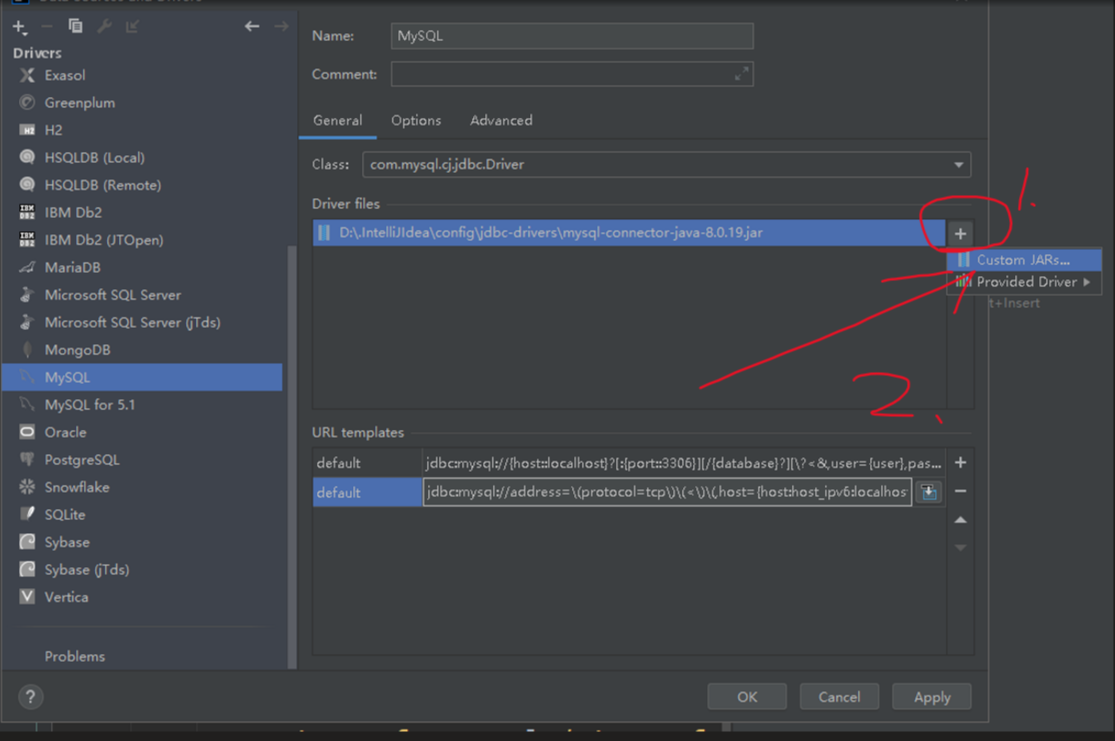Switch to the Options tab
The width and height of the screenshot is (1115, 741).
click(416, 121)
